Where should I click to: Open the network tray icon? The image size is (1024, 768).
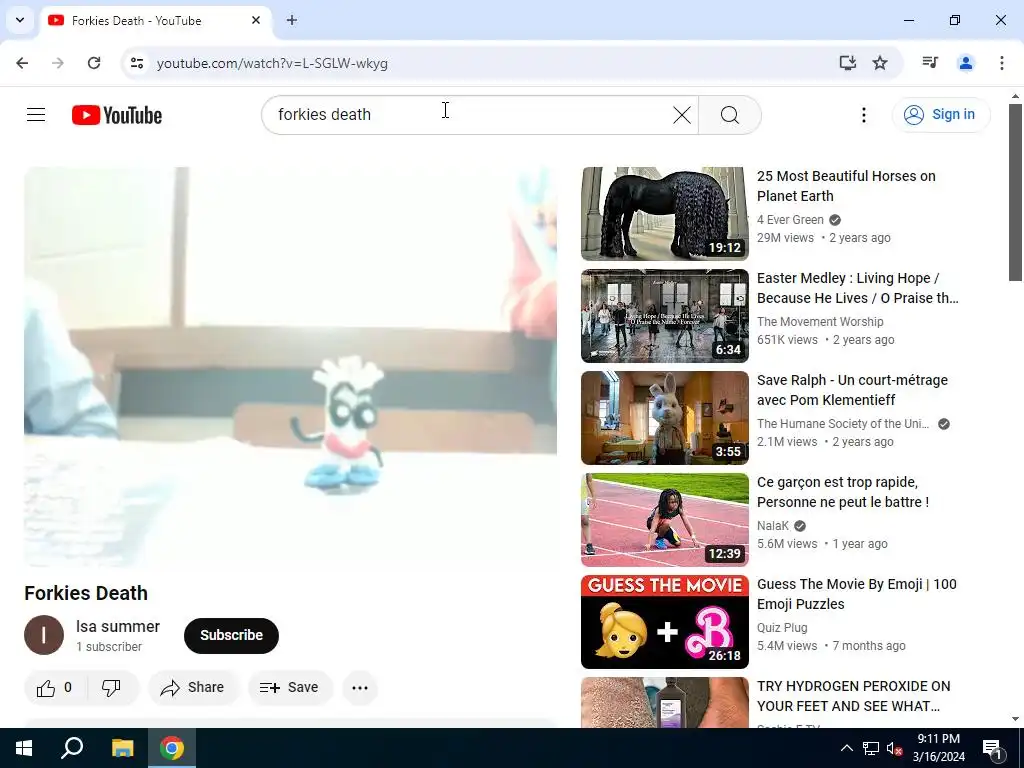click(870, 748)
